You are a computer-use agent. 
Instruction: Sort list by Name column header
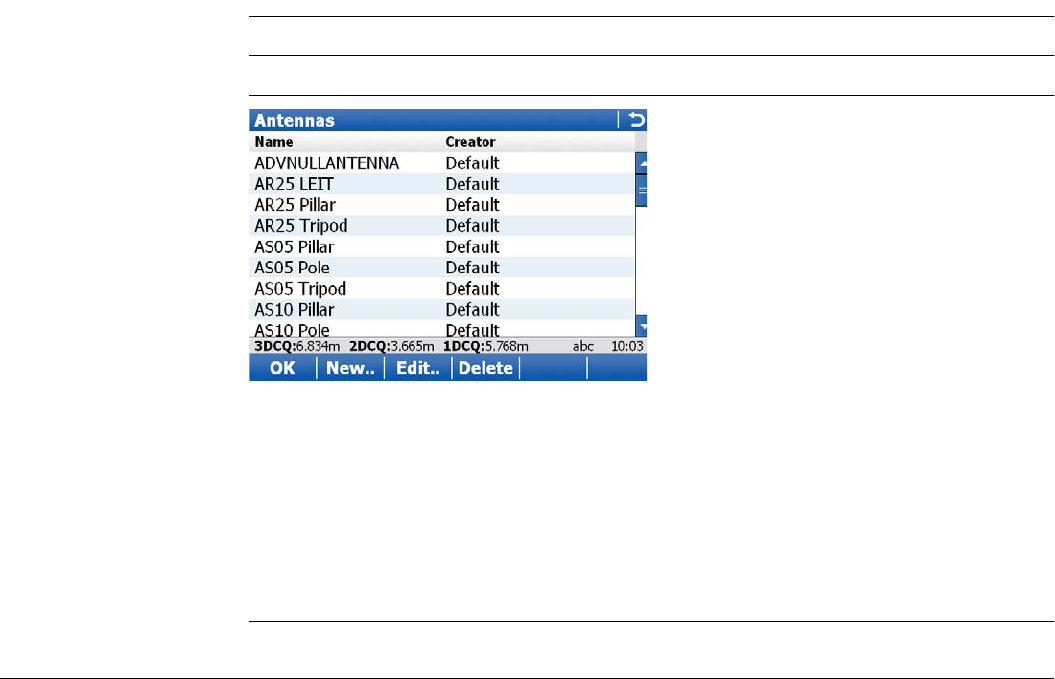point(274,142)
